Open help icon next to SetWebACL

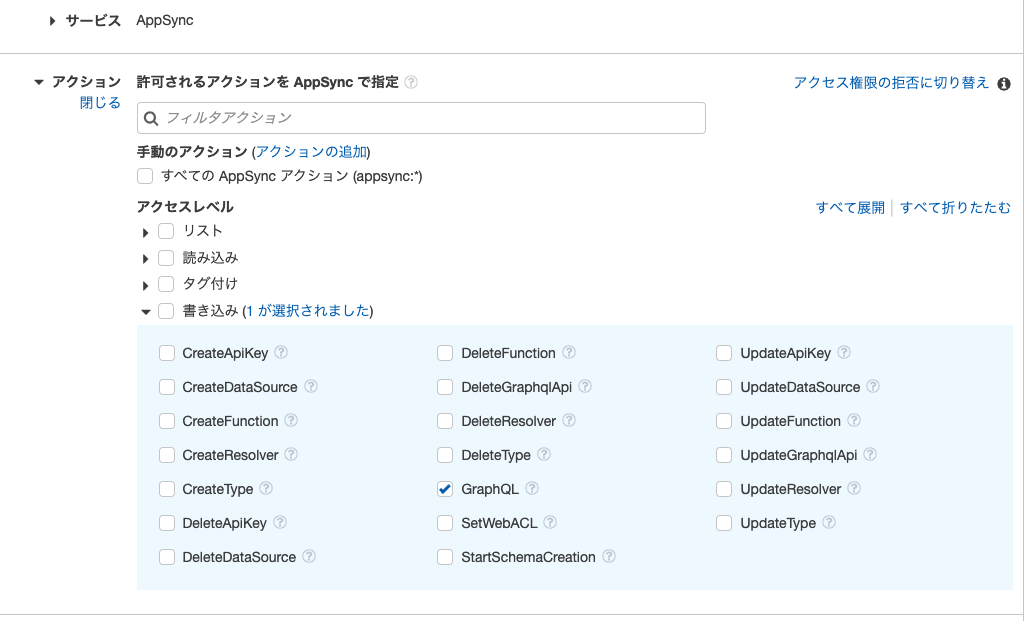tap(550, 523)
